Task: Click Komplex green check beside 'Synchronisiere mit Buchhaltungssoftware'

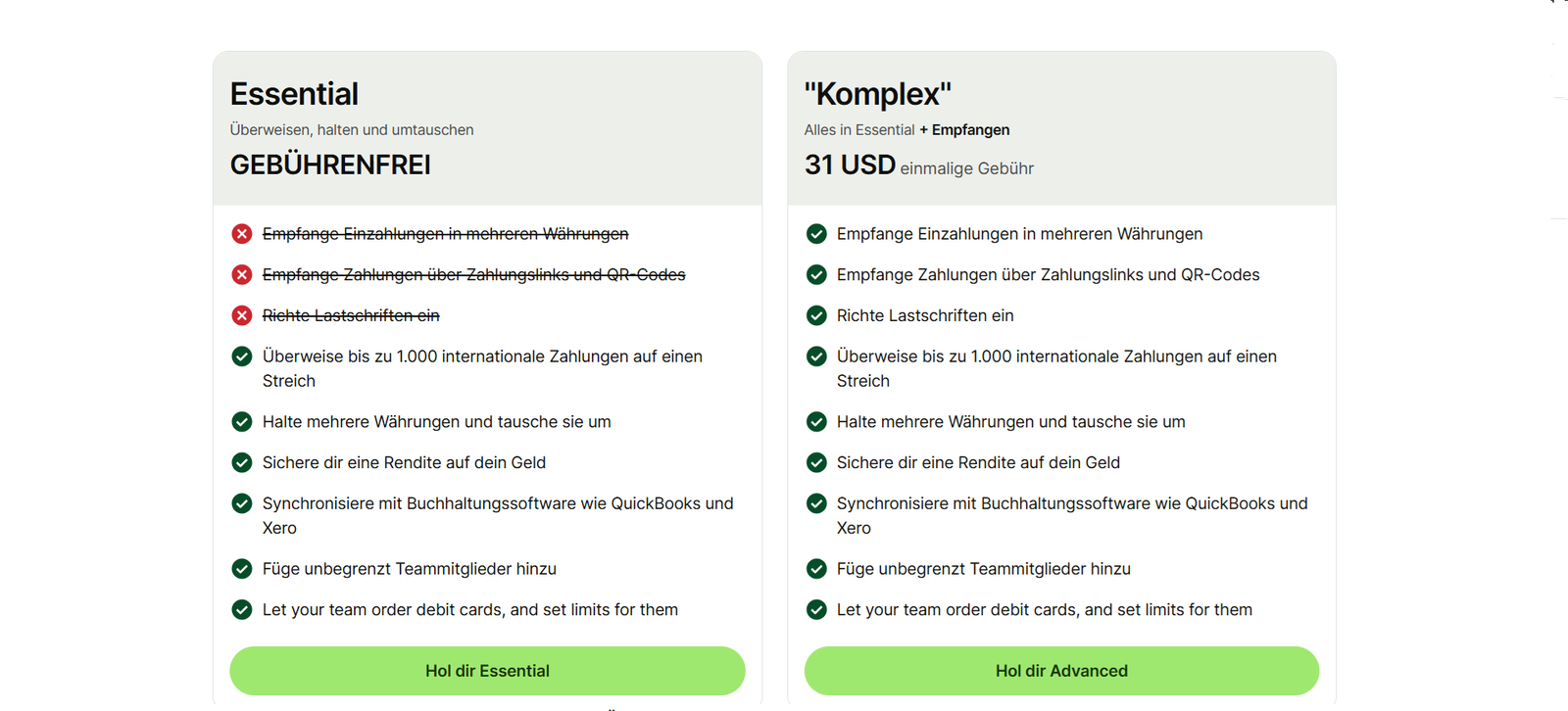Action: pos(816,503)
